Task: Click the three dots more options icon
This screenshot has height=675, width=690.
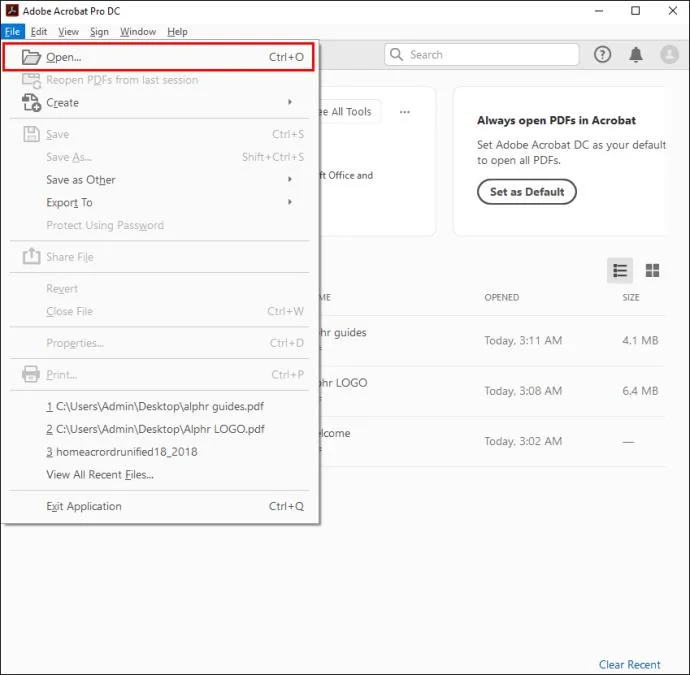Action: [404, 112]
